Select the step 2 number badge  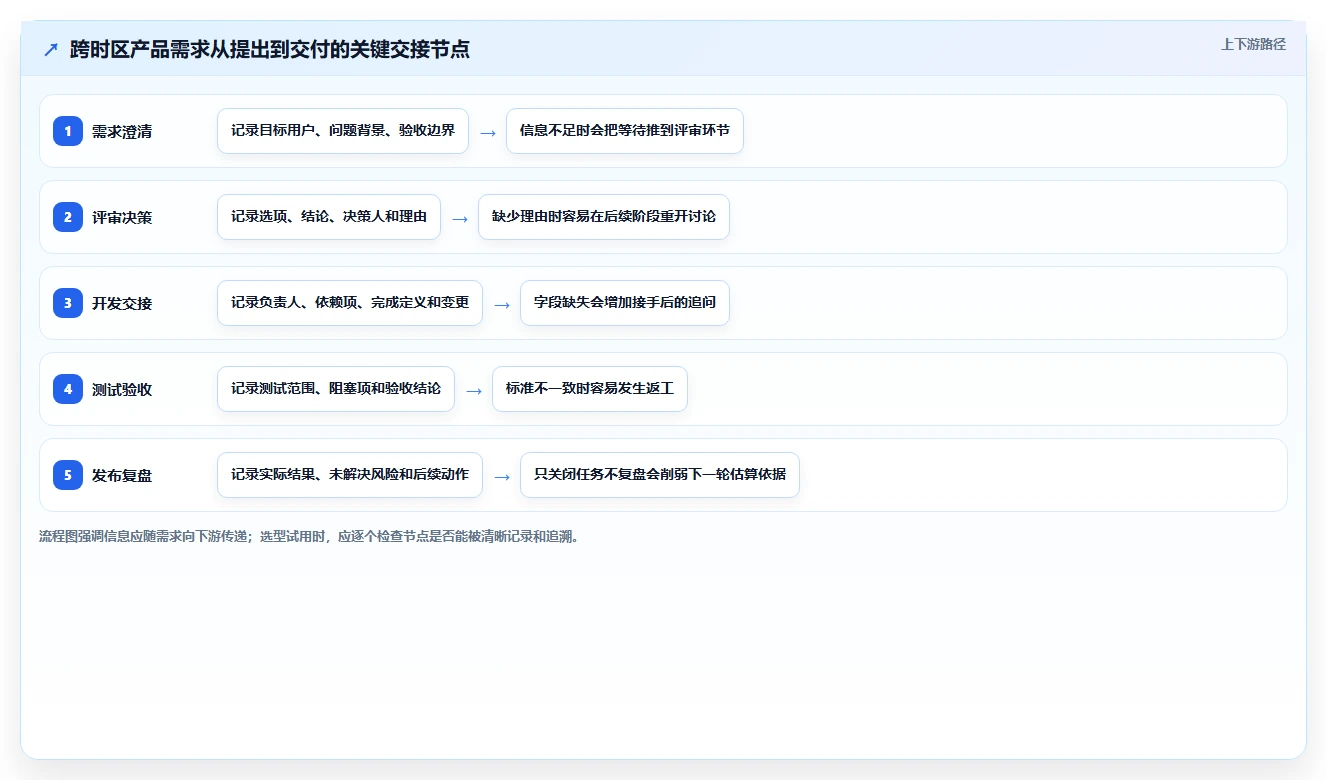coord(68,217)
